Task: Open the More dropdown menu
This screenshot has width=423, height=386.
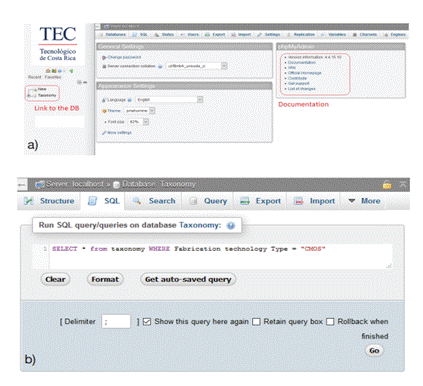Action: pos(364,201)
